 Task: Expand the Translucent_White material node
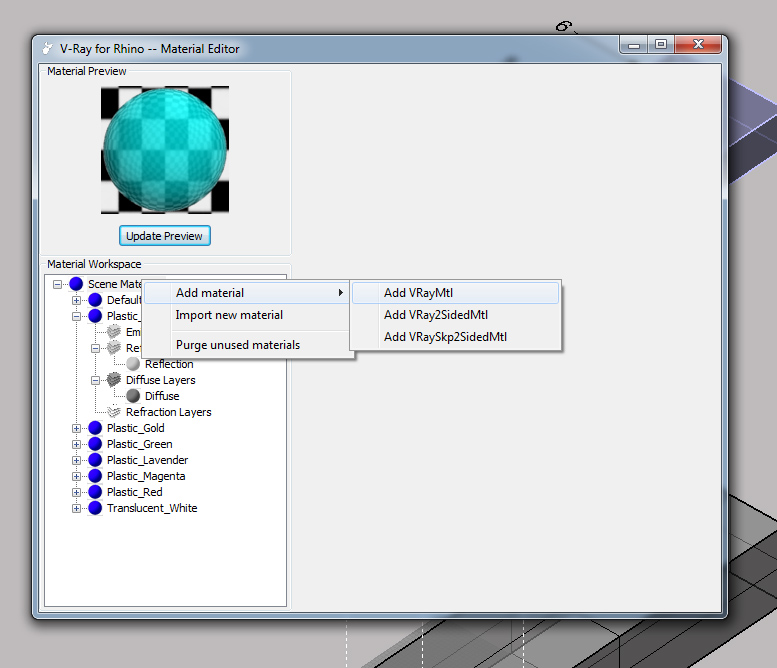(76, 508)
